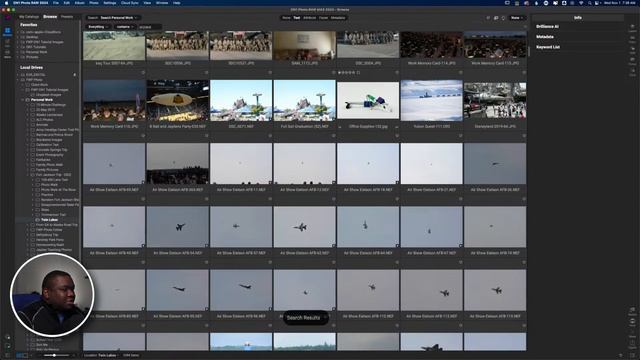Click the ON1 logo icon at top left
The width and height of the screenshot is (640, 360).
coord(7,17)
